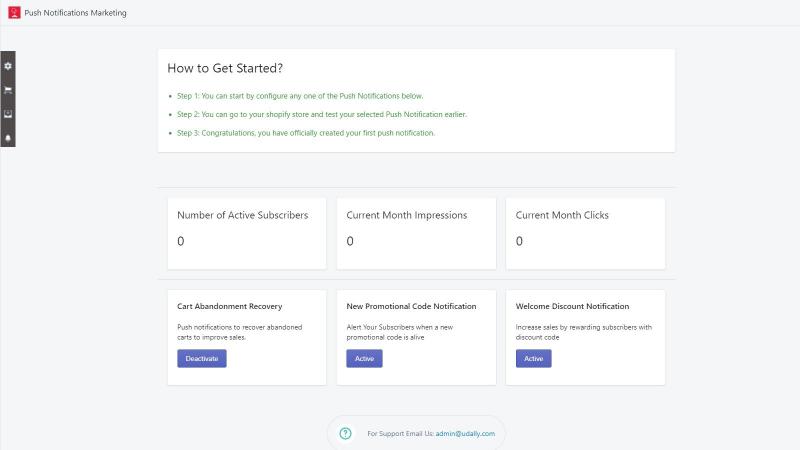The image size is (800, 450).
Task: Deactivate the Cart Abandonment Recovery notification
Action: pyautogui.click(x=202, y=358)
